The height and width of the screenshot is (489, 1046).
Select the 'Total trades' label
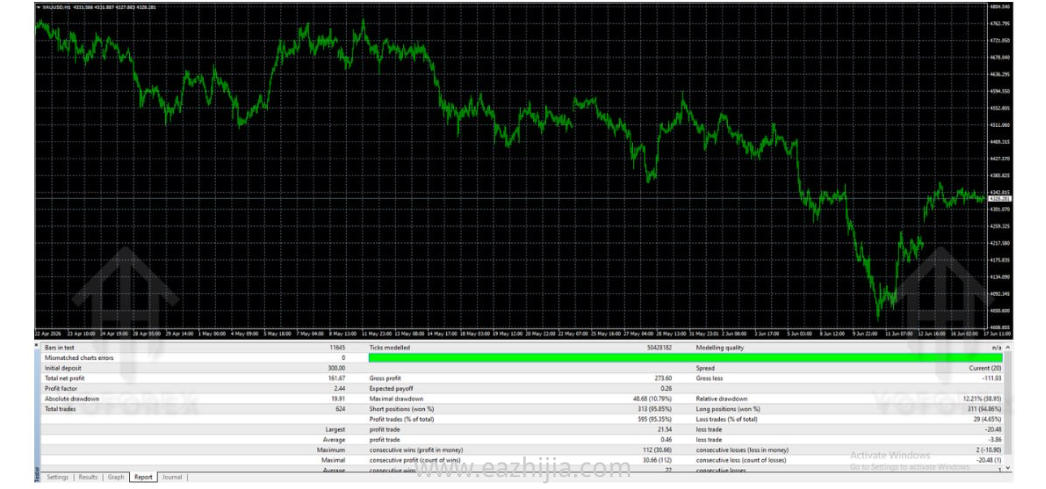58,409
